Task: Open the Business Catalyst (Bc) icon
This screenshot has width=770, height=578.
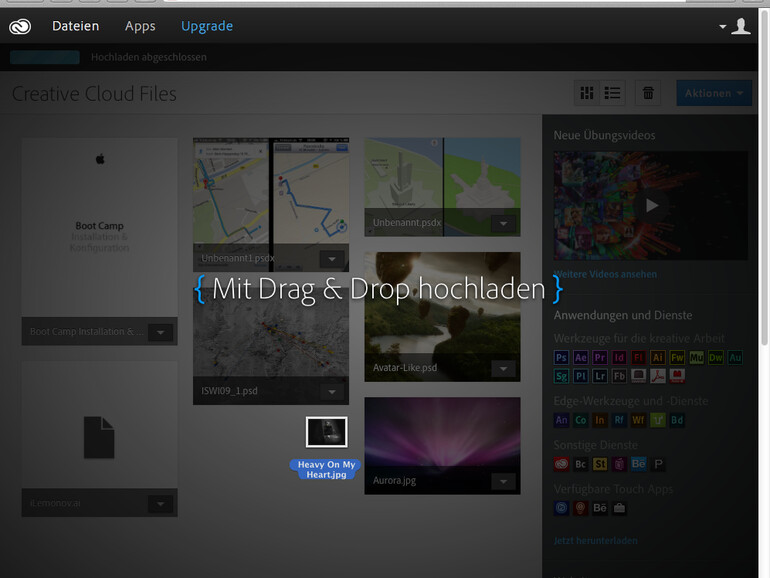Action: 580,464
